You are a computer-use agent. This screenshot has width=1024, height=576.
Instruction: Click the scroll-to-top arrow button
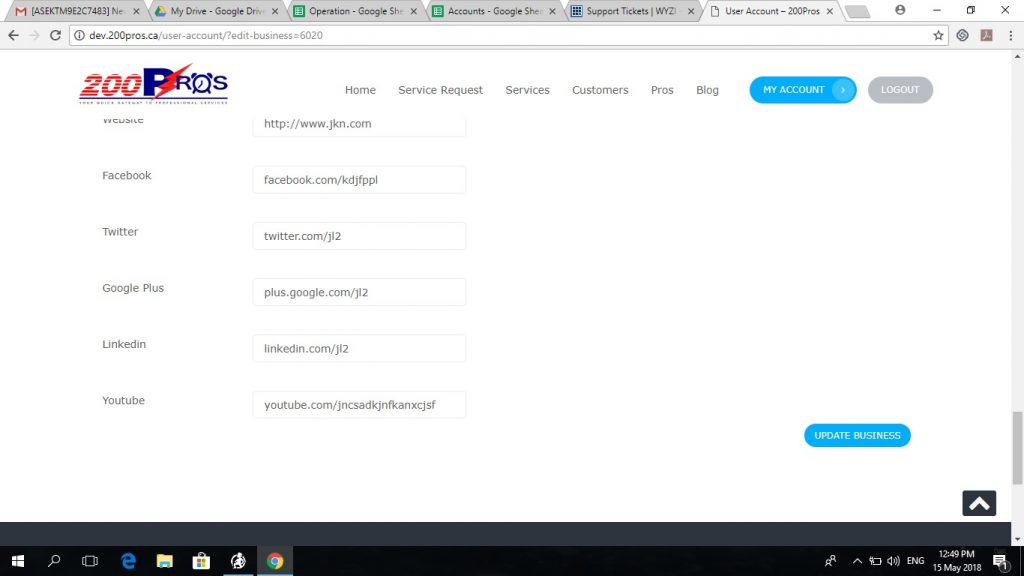(979, 503)
